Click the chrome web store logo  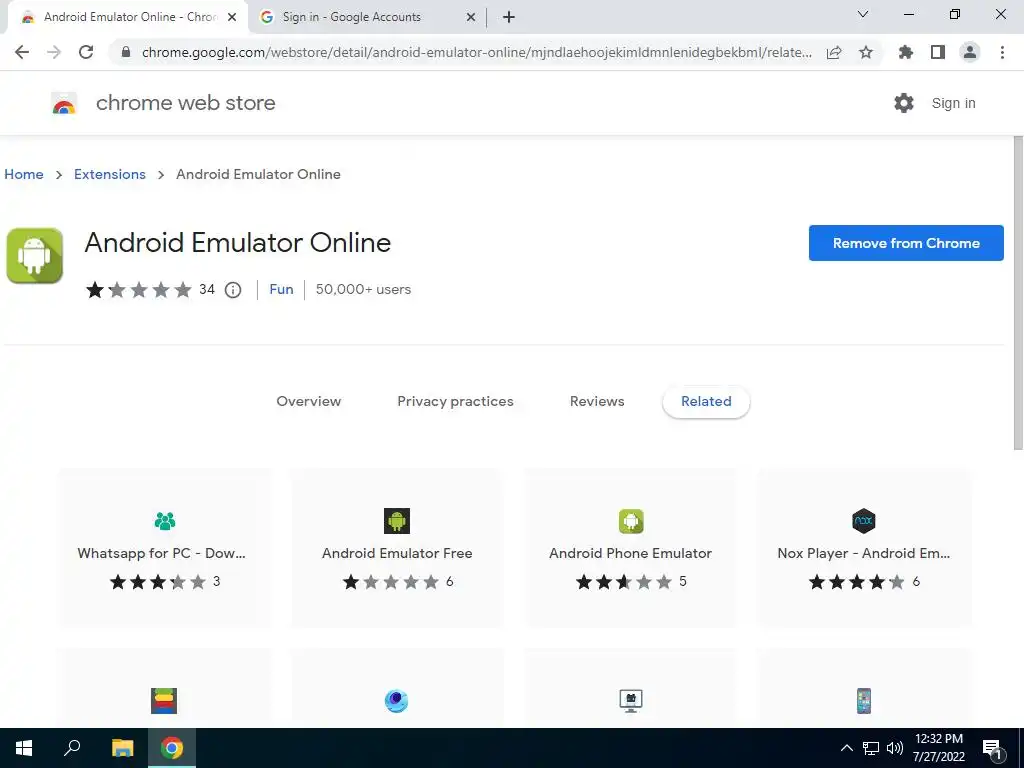64,103
